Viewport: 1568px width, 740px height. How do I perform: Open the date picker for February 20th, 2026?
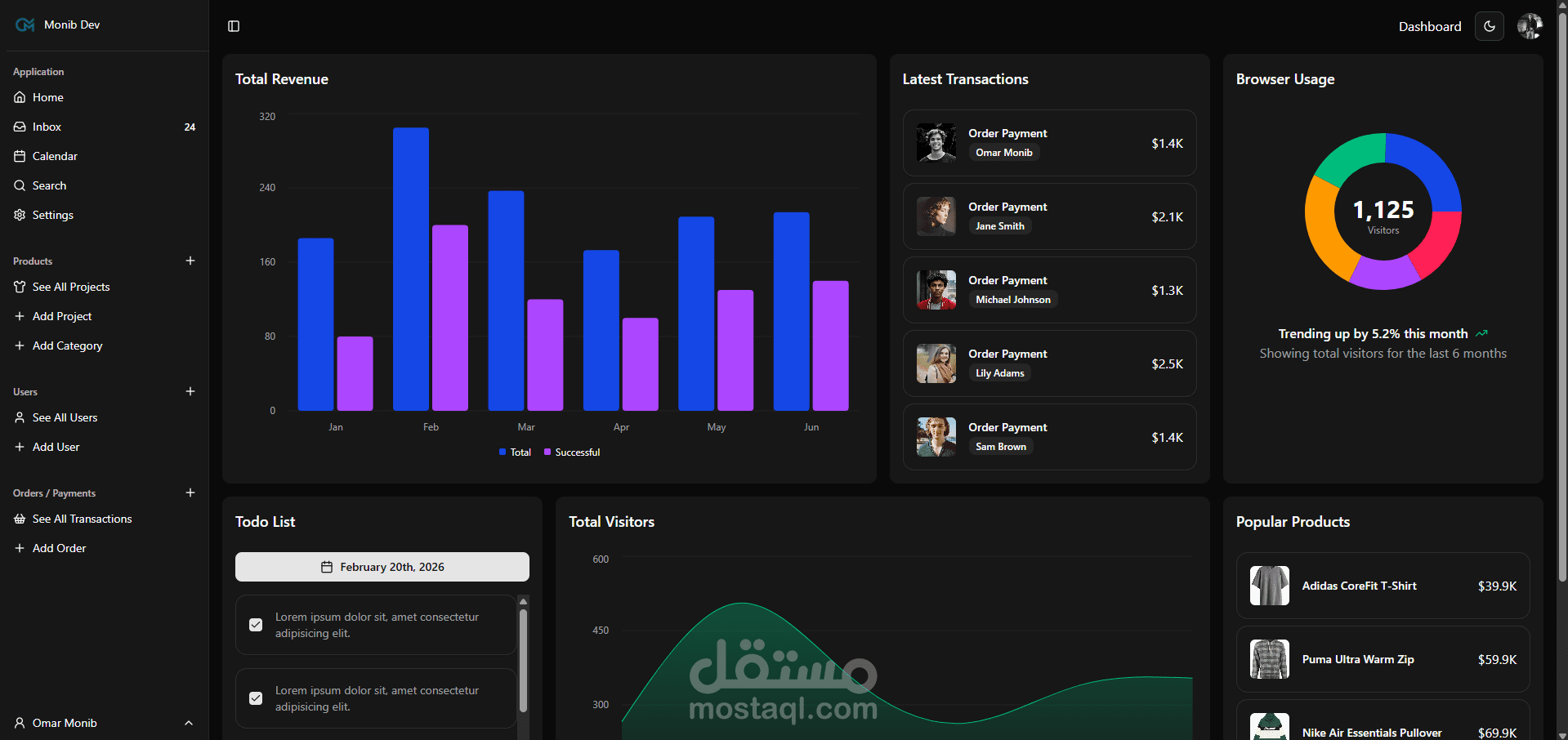[382, 566]
